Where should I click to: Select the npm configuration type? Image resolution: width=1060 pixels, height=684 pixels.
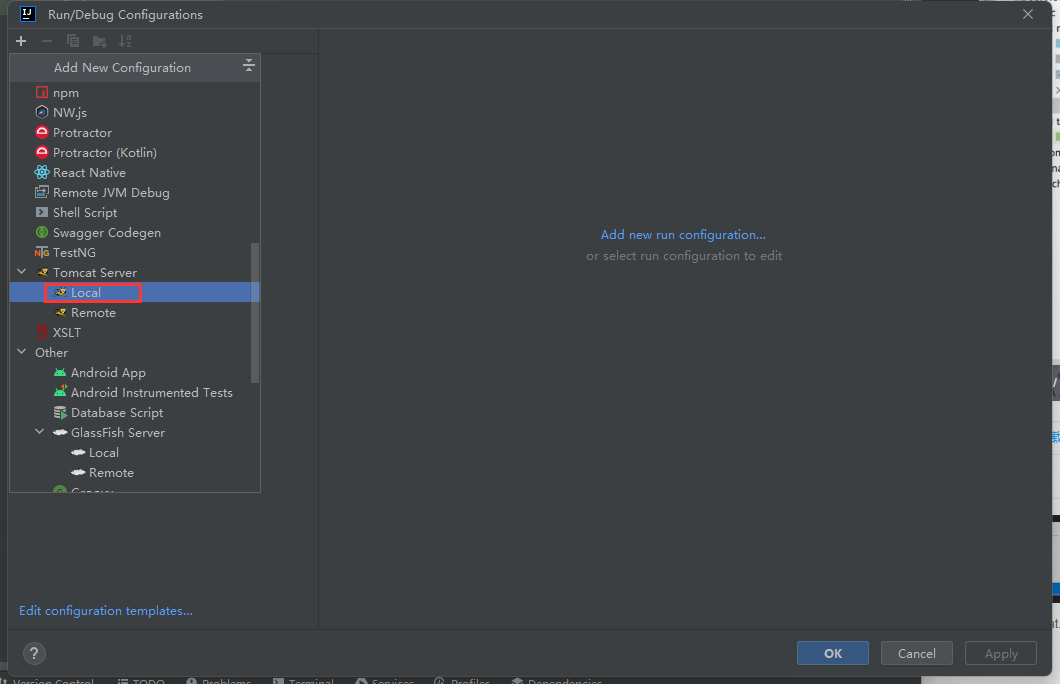[65, 92]
